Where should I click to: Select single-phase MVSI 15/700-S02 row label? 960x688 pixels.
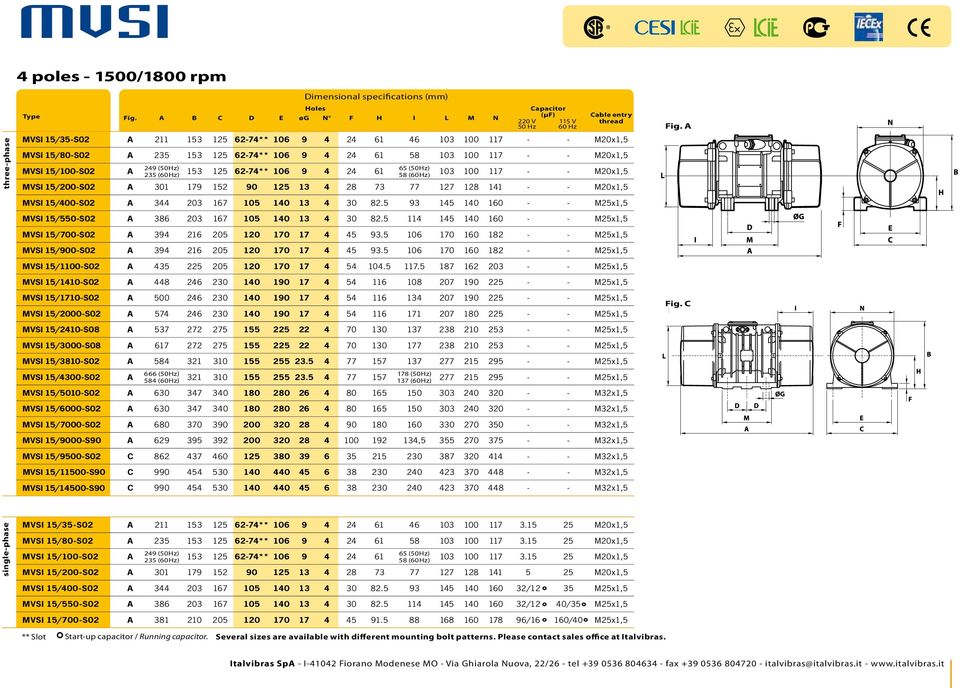[60, 619]
